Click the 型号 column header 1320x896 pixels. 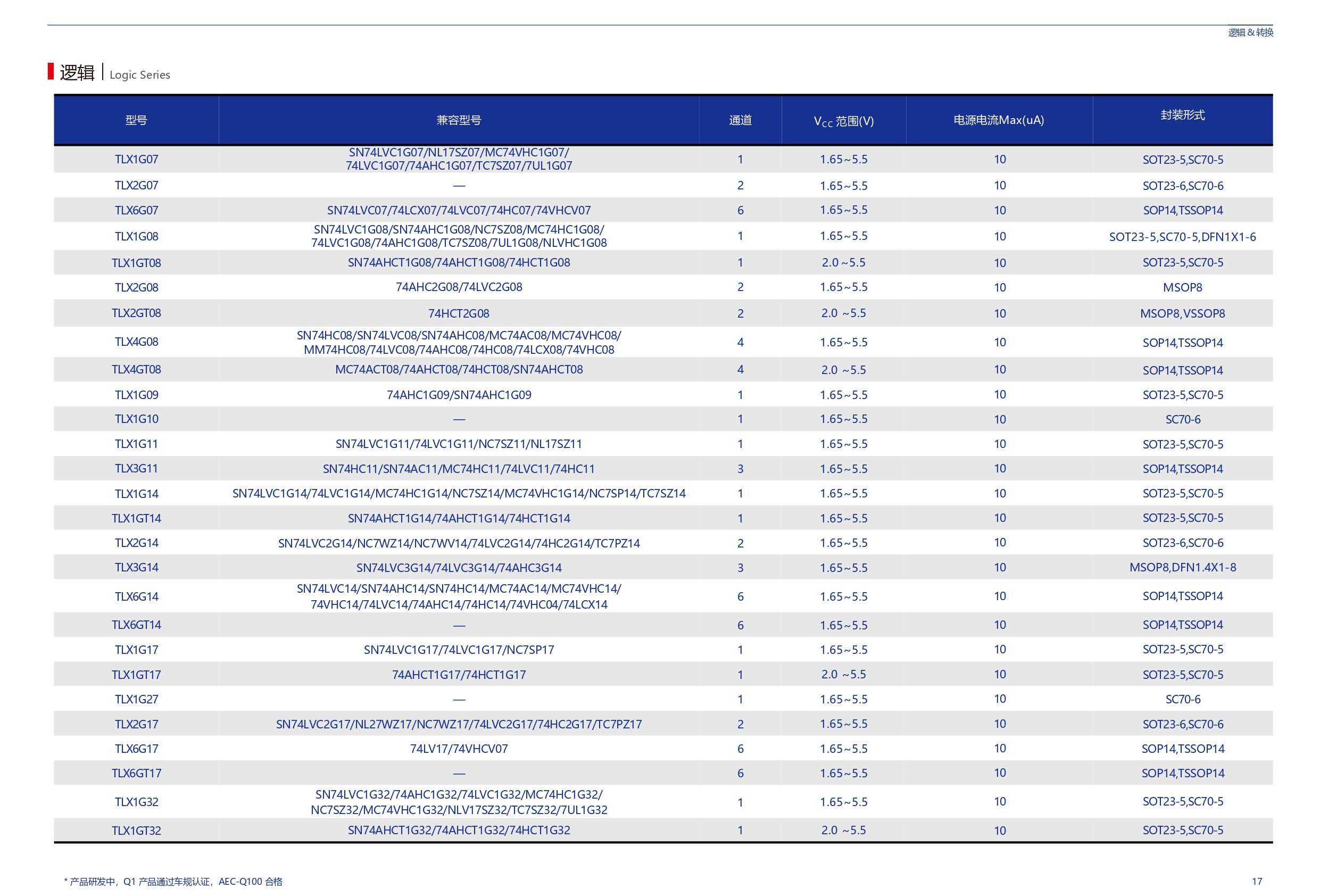[136, 120]
